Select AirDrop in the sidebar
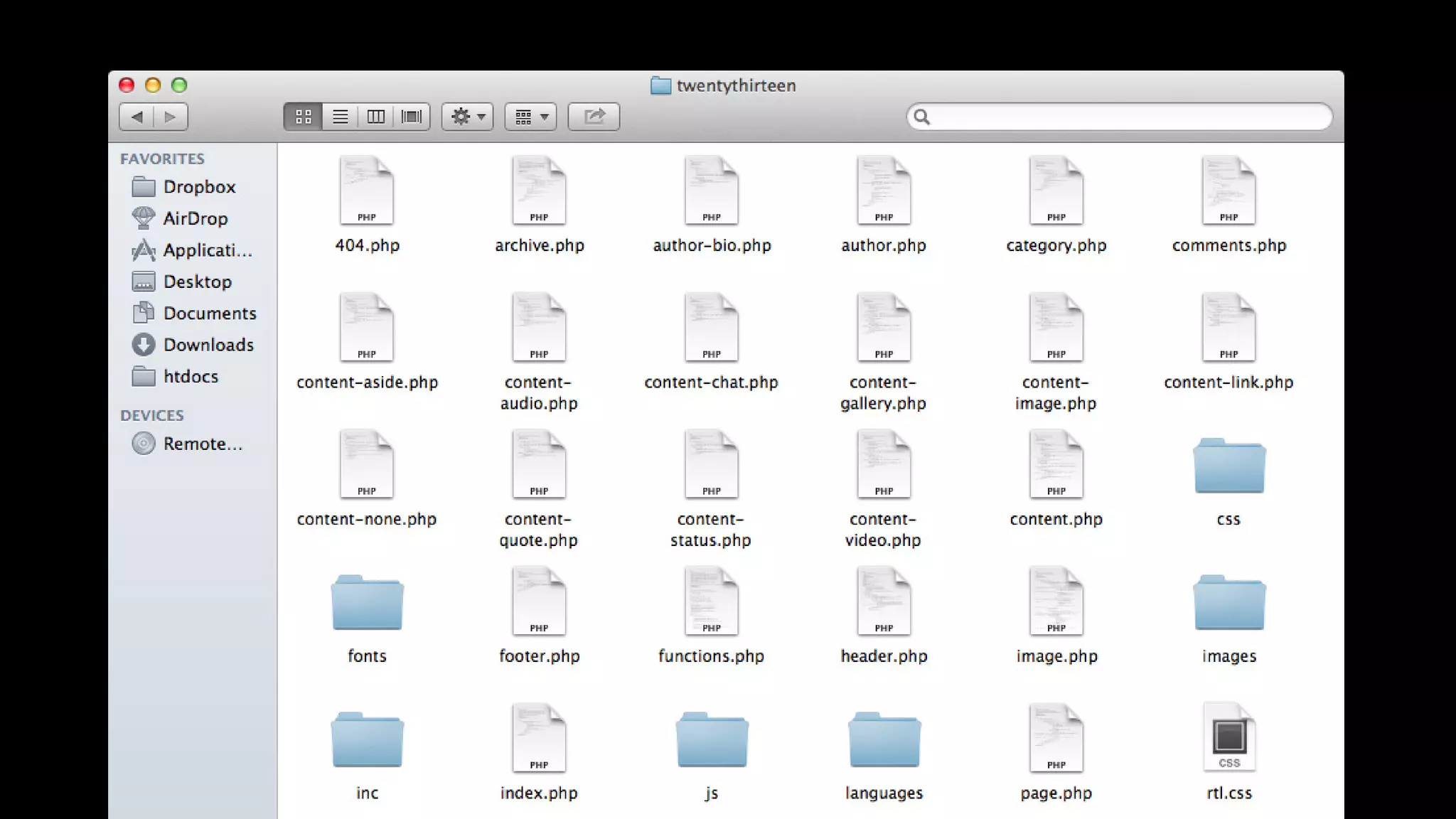 coord(196,218)
